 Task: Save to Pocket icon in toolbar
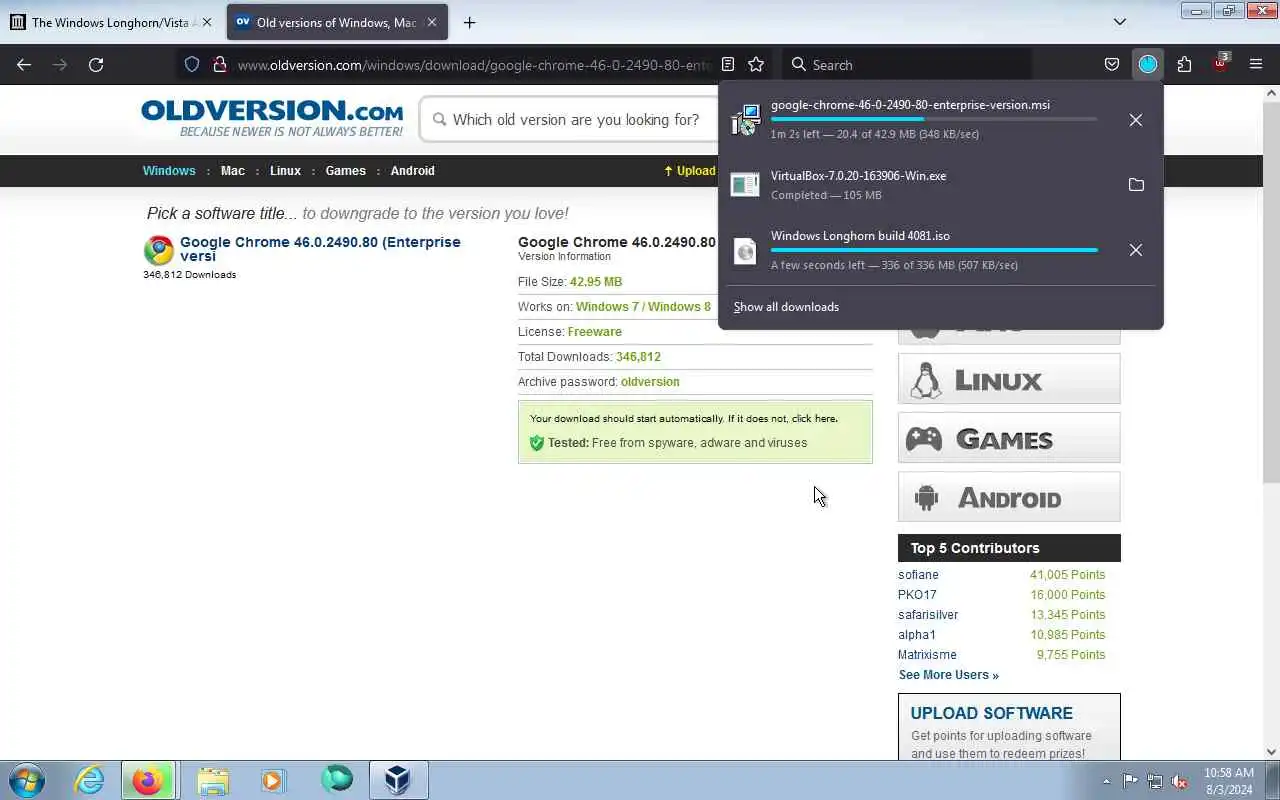point(1112,65)
